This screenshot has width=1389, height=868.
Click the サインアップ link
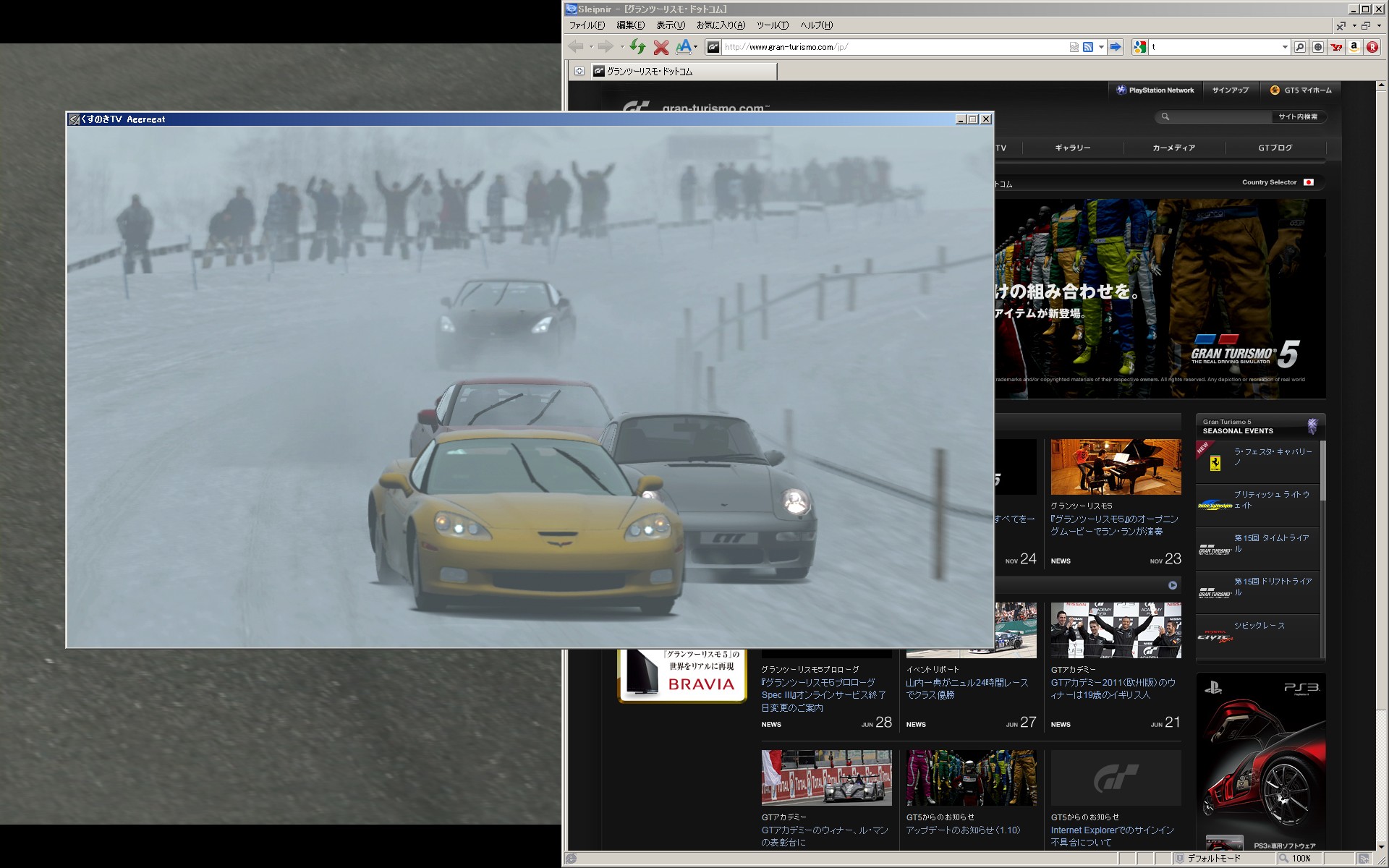(x=1231, y=90)
